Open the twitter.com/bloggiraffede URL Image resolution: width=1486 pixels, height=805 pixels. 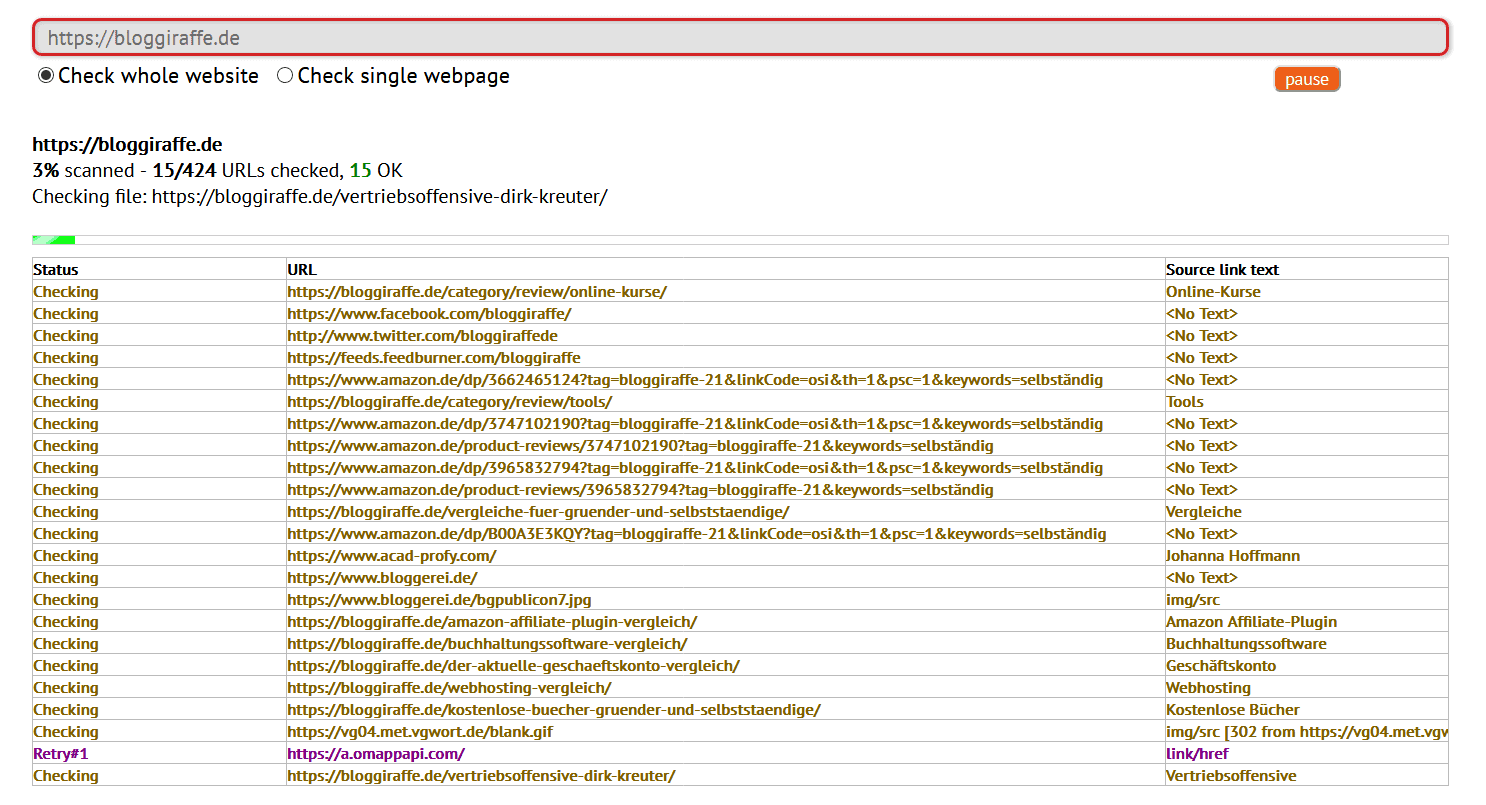[x=422, y=336]
